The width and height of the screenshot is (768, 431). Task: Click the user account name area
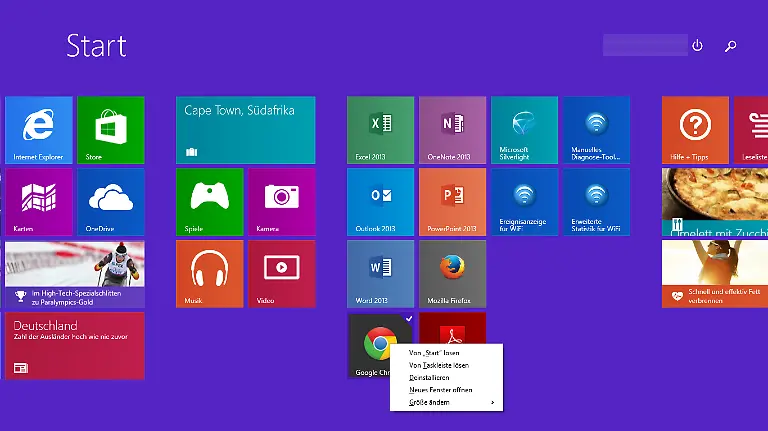(645, 45)
